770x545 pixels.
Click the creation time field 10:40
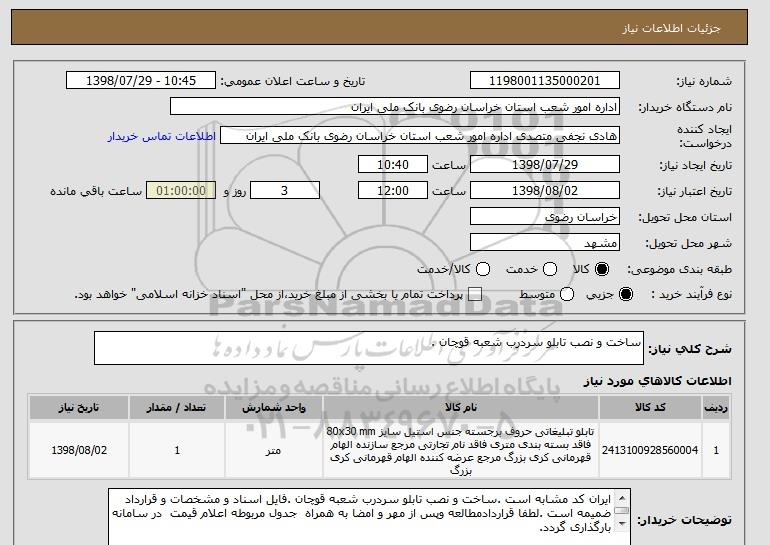click(393, 164)
